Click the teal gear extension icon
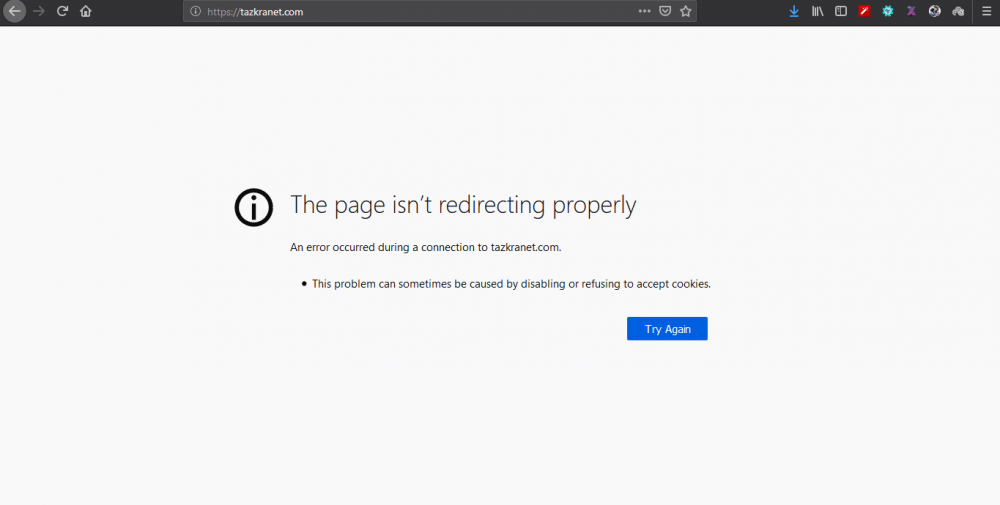Image resolution: width=1000 pixels, height=505 pixels. point(887,12)
